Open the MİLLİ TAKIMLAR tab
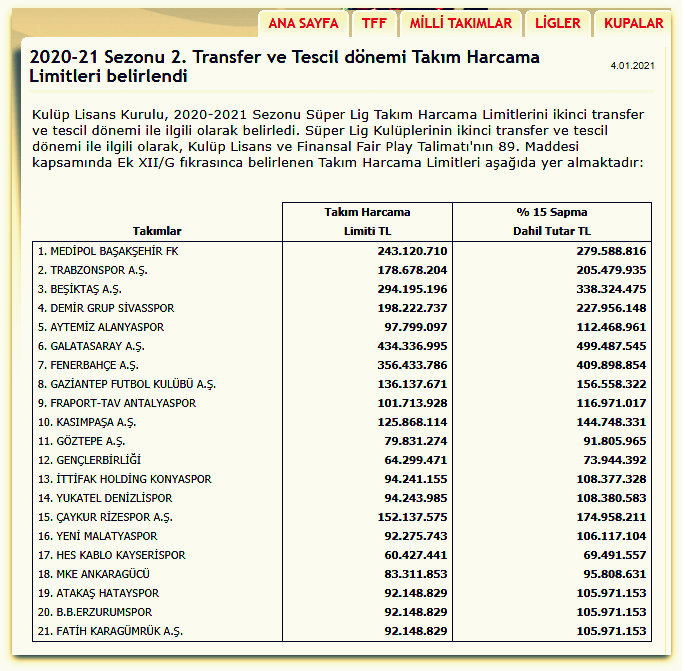 [x=460, y=23]
